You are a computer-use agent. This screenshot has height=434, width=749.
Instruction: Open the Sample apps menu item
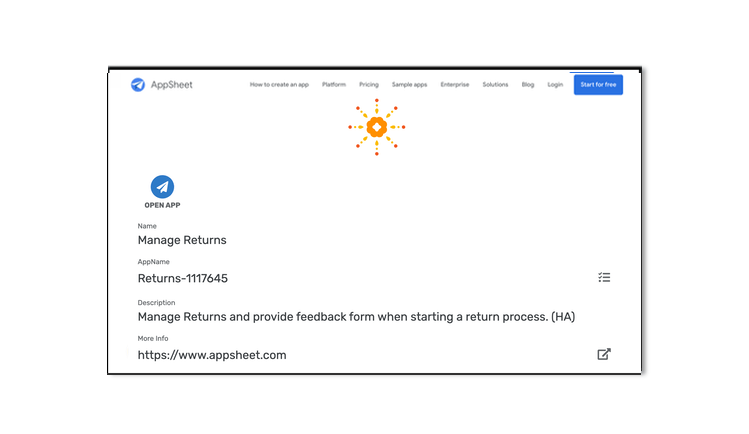[x=409, y=85]
